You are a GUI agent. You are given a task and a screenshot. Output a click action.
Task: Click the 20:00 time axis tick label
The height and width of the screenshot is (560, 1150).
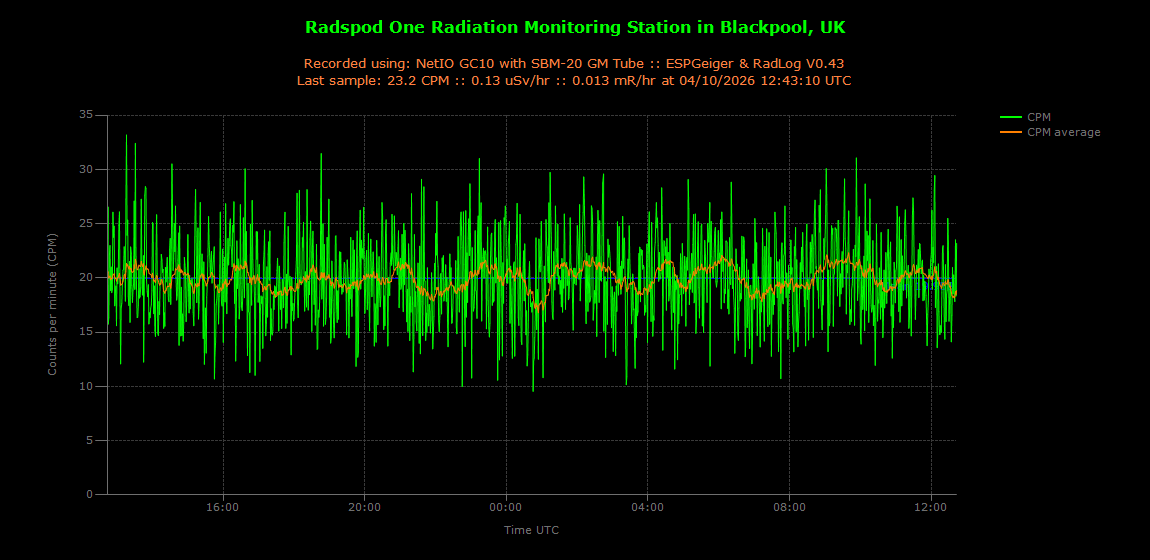click(364, 506)
